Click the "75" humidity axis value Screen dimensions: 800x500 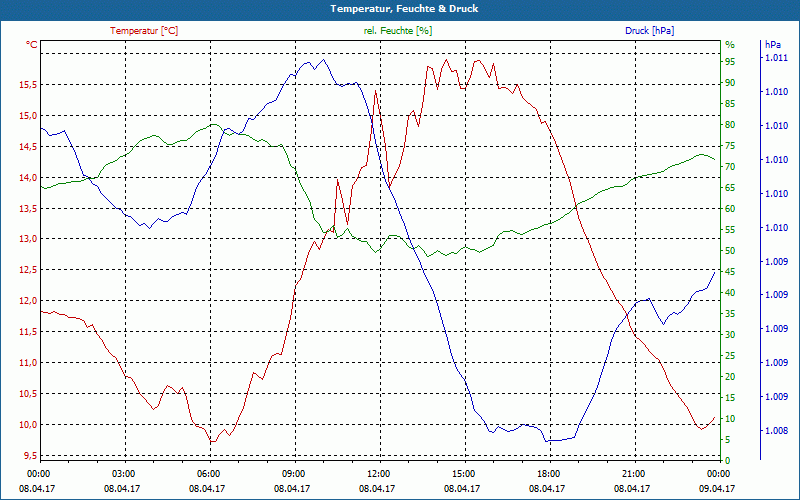click(x=730, y=146)
